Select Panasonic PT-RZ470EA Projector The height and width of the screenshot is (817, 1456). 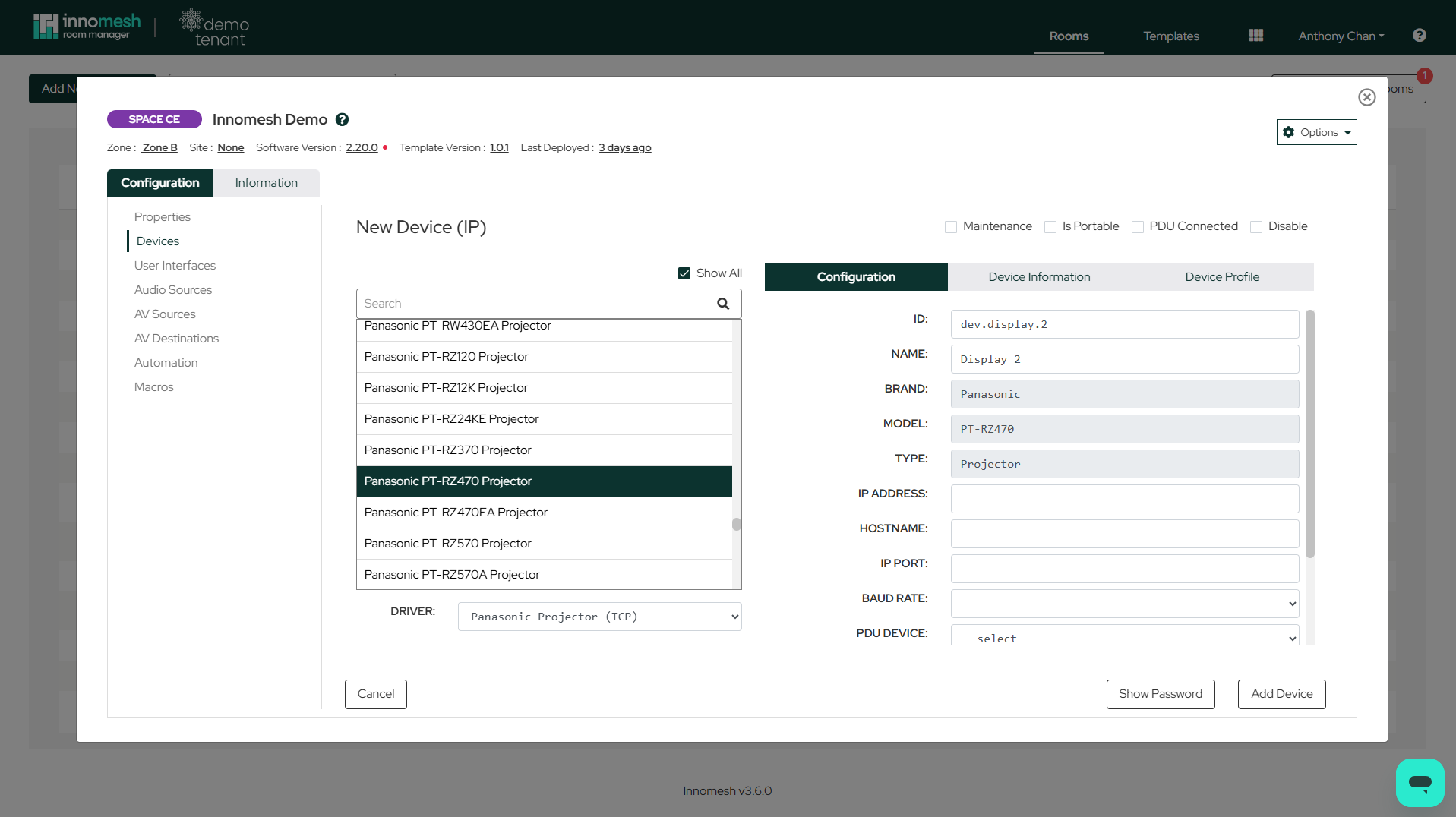(544, 513)
